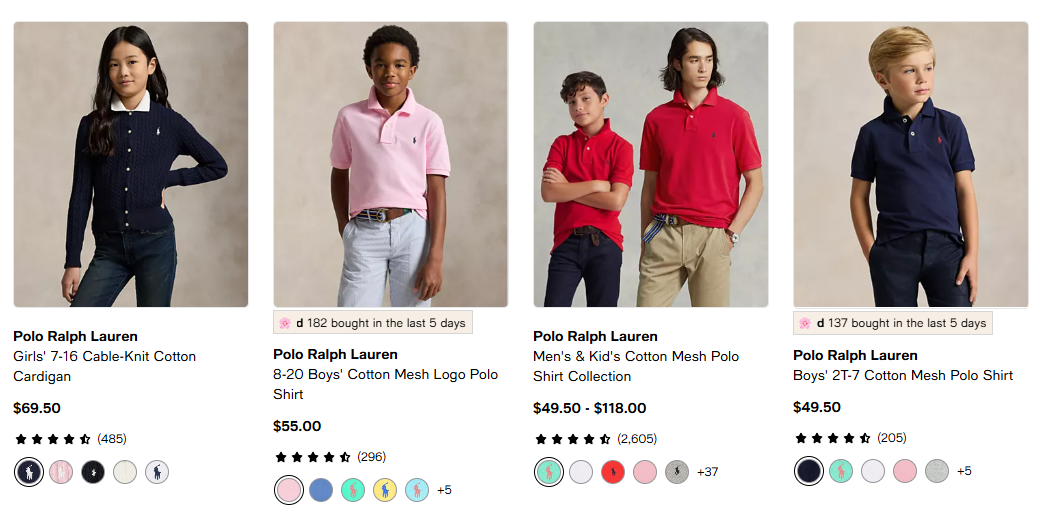Expand +5 more colors for 8-20 Boys' polo
The image size is (1046, 516).
(444, 490)
